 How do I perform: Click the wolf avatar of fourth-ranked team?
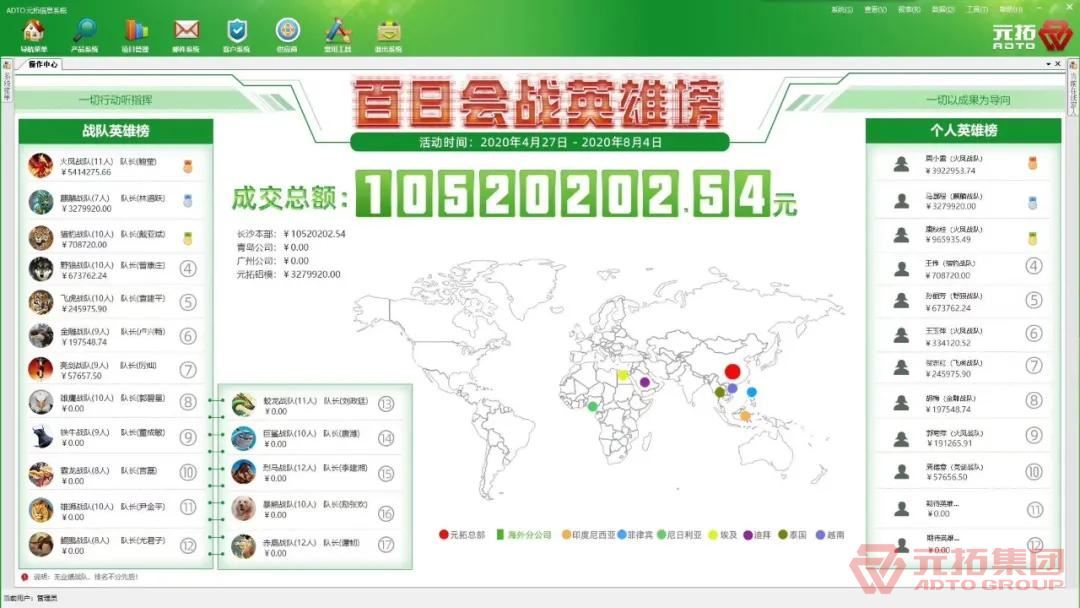[41, 269]
